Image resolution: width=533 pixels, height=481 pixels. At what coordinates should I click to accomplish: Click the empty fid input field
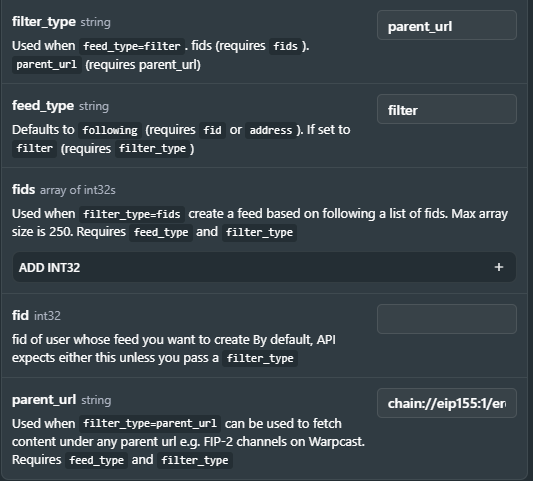point(447,319)
